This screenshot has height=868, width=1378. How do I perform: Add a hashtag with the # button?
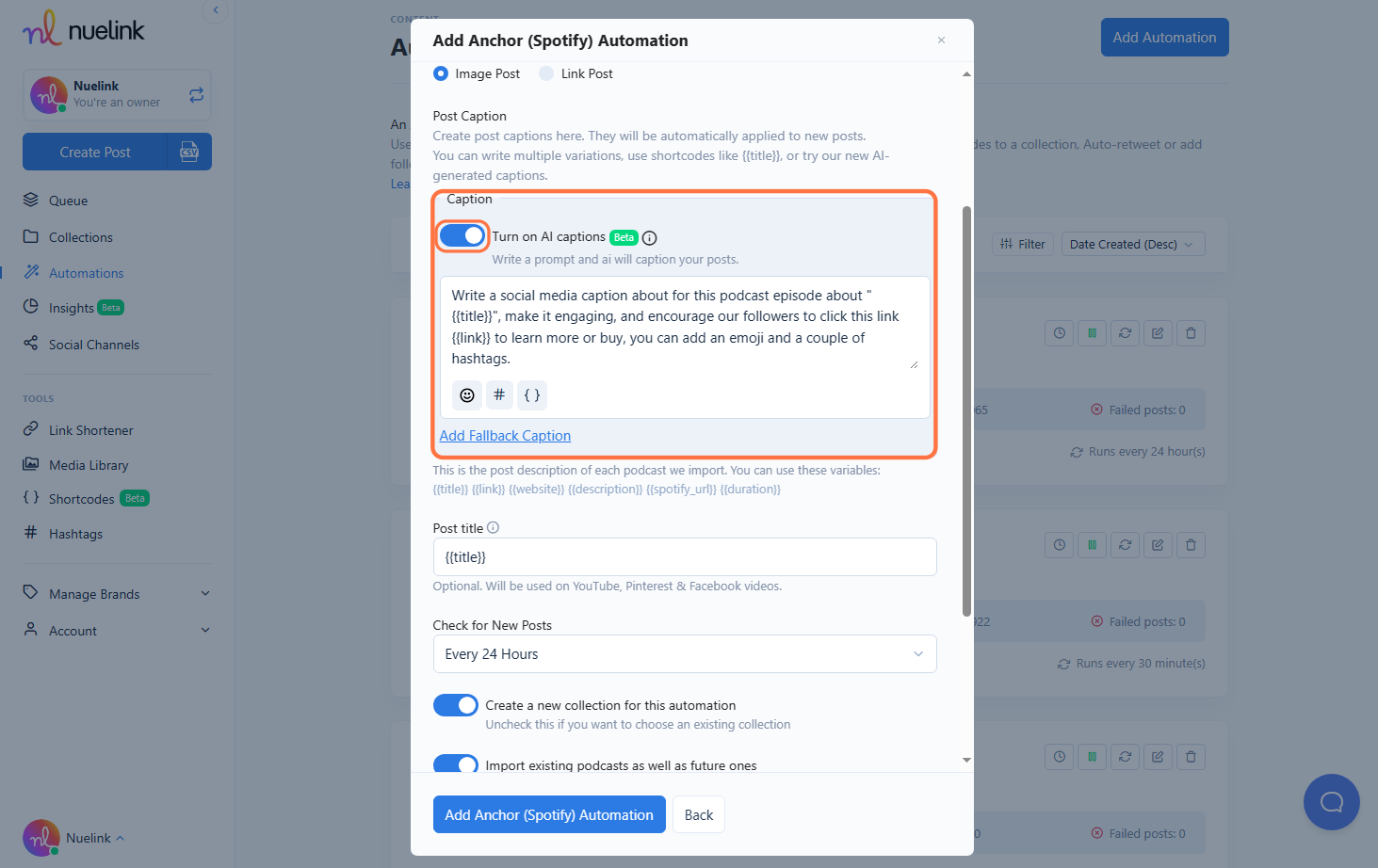pyautogui.click(x=499, y=395)
